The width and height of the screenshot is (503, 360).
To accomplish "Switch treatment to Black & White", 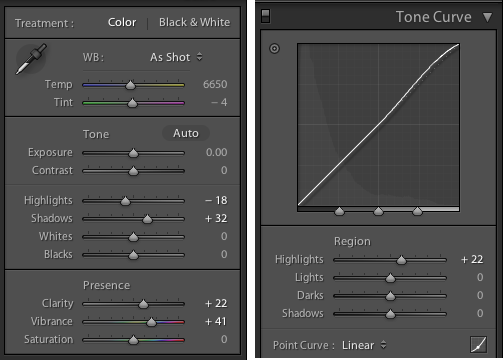I will tap(194, 22).
